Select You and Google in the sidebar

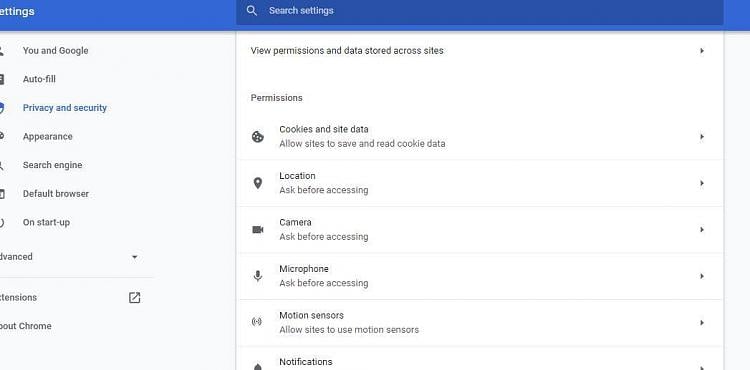click(55, 51)
